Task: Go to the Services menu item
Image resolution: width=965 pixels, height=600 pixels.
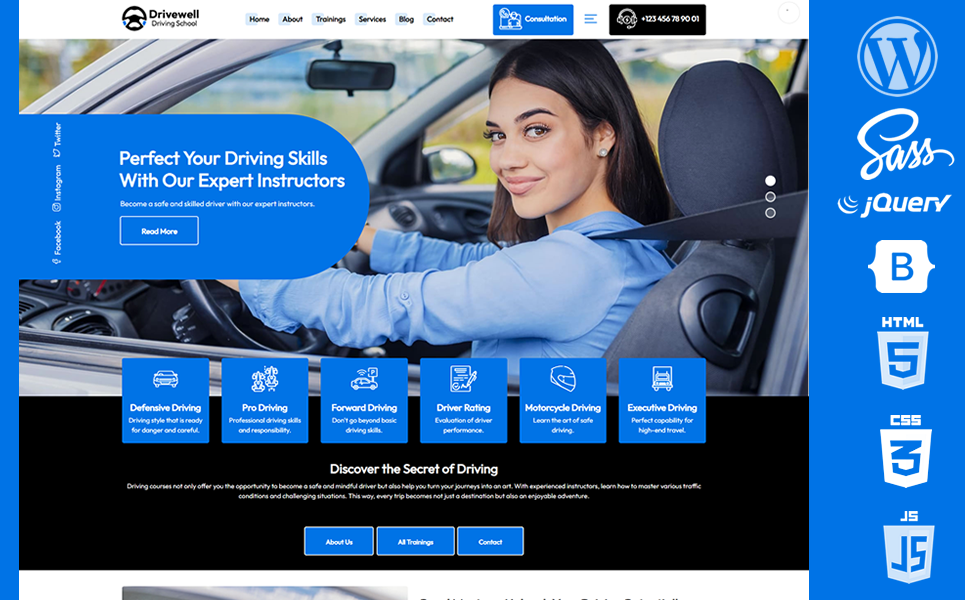Action: [372, 19]
